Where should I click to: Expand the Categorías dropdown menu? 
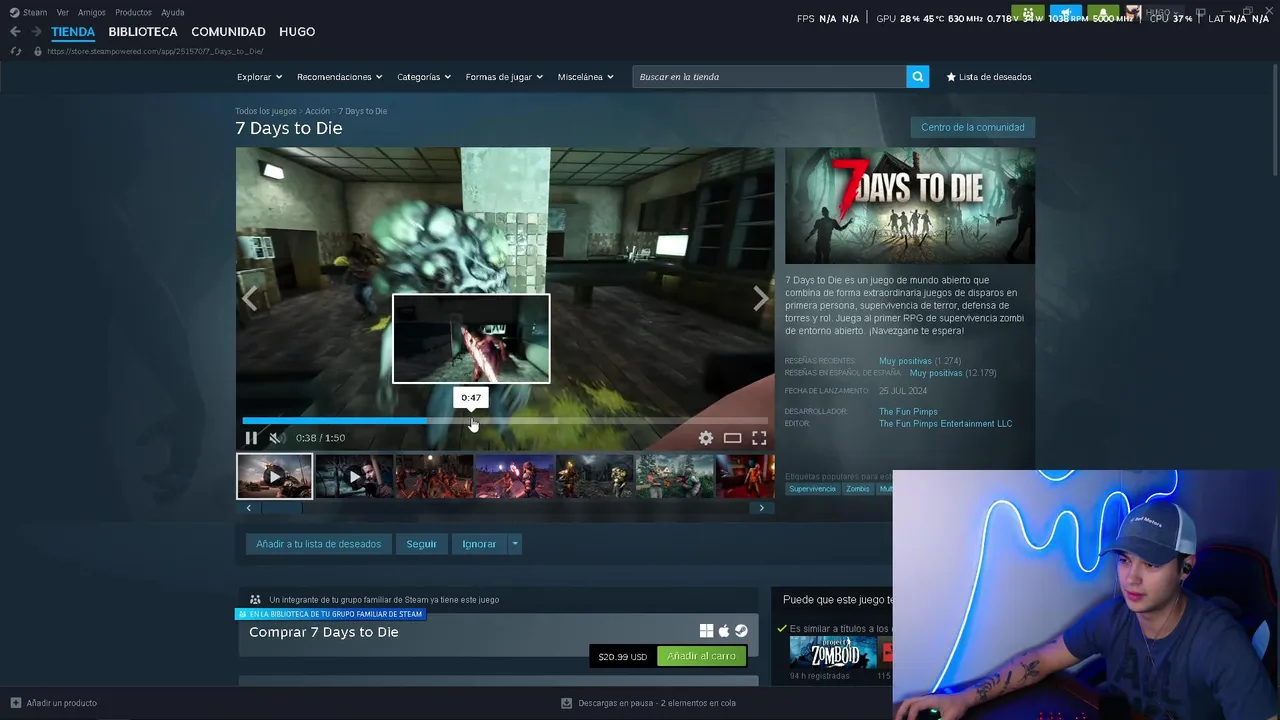click(x=424, y=77)
